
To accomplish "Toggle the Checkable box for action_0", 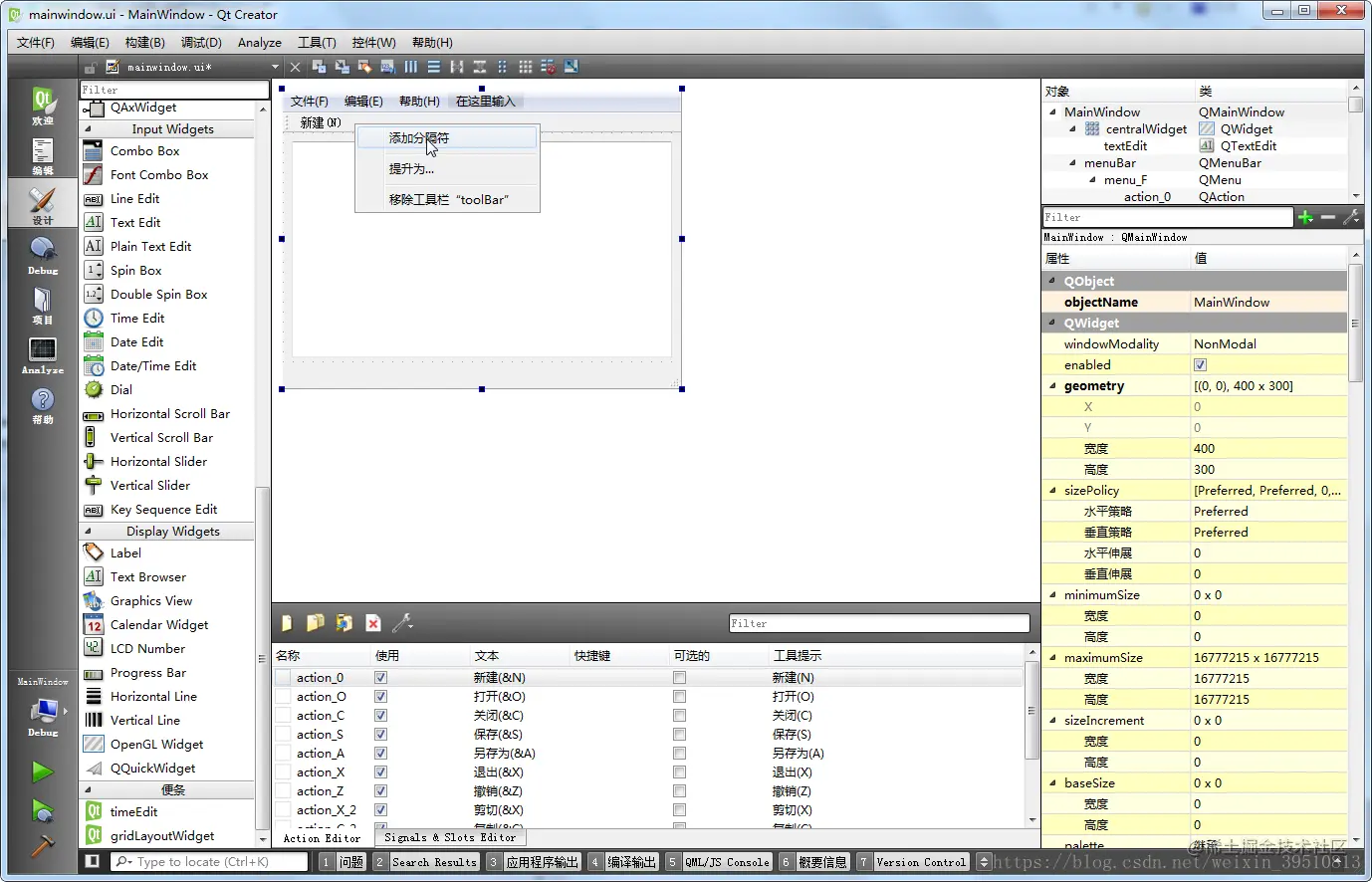I will click(x=679, y=678).
